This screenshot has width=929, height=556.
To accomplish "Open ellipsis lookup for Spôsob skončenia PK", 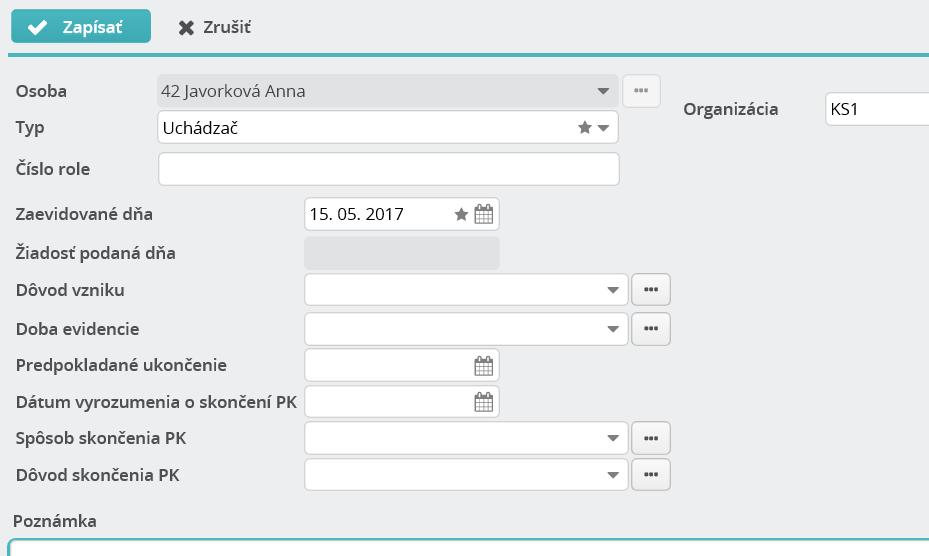I will (651, 438).
